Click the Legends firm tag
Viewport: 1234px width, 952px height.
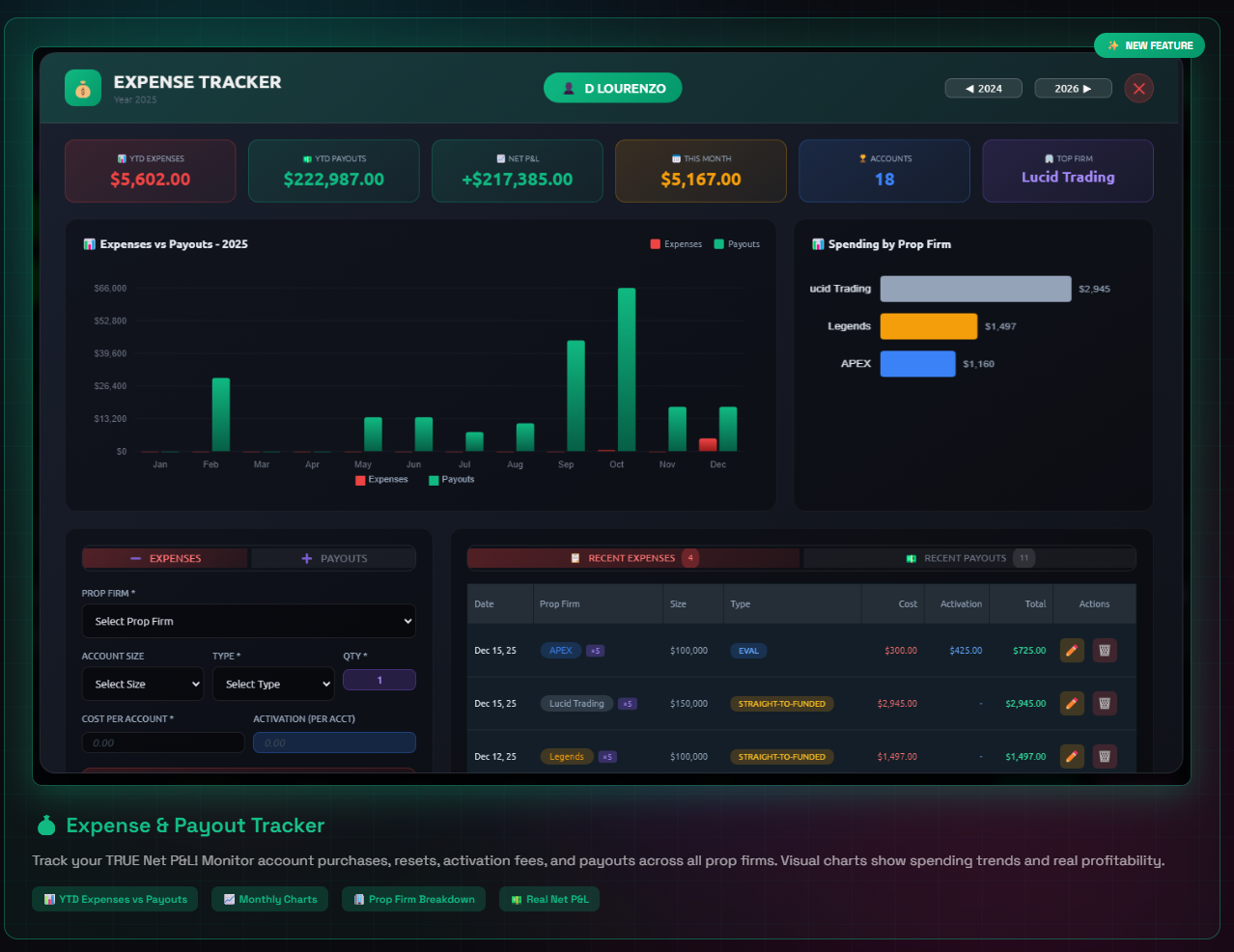click(567, 757)
